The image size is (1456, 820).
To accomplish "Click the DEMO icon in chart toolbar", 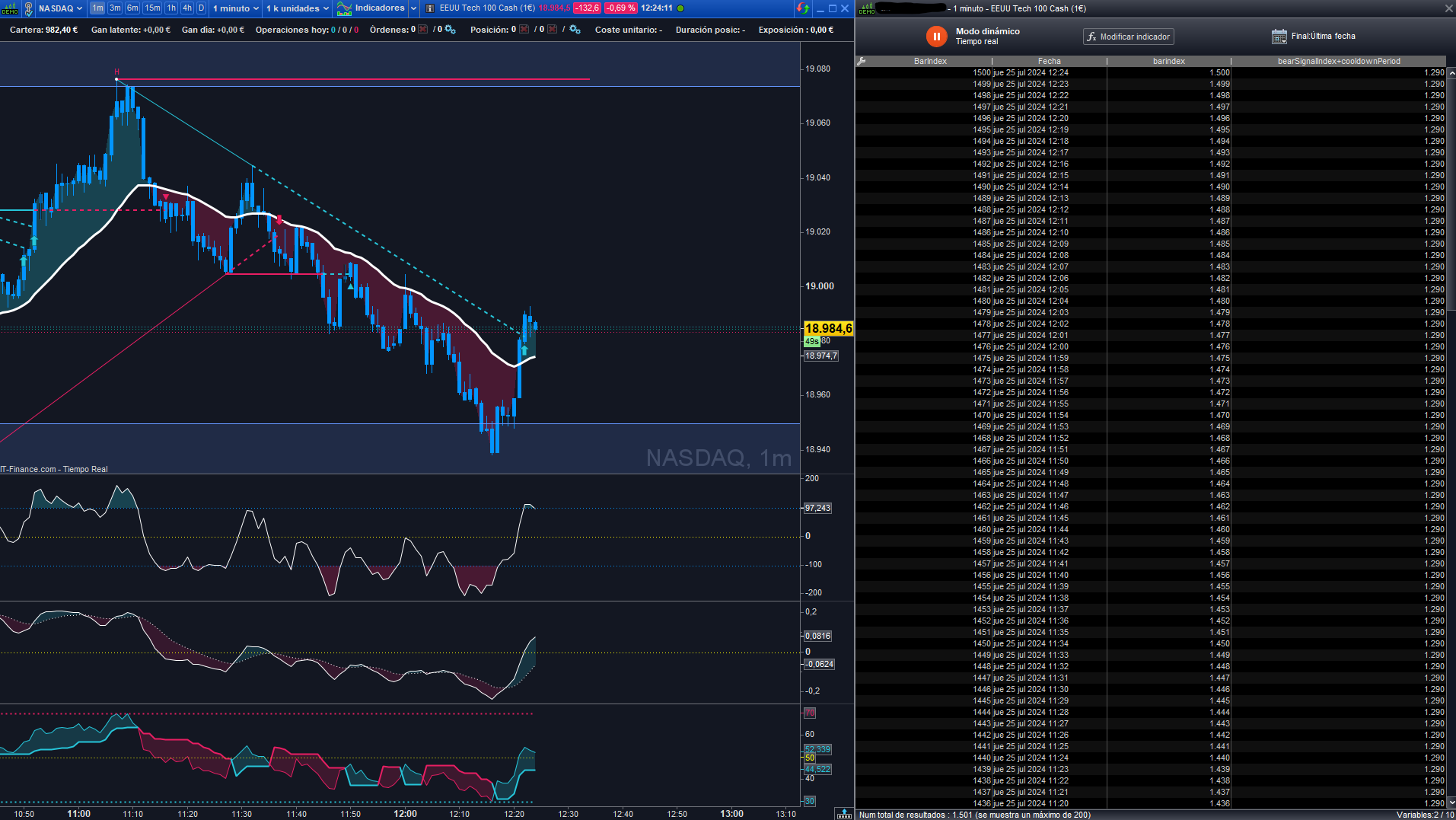I will [10, 8].
